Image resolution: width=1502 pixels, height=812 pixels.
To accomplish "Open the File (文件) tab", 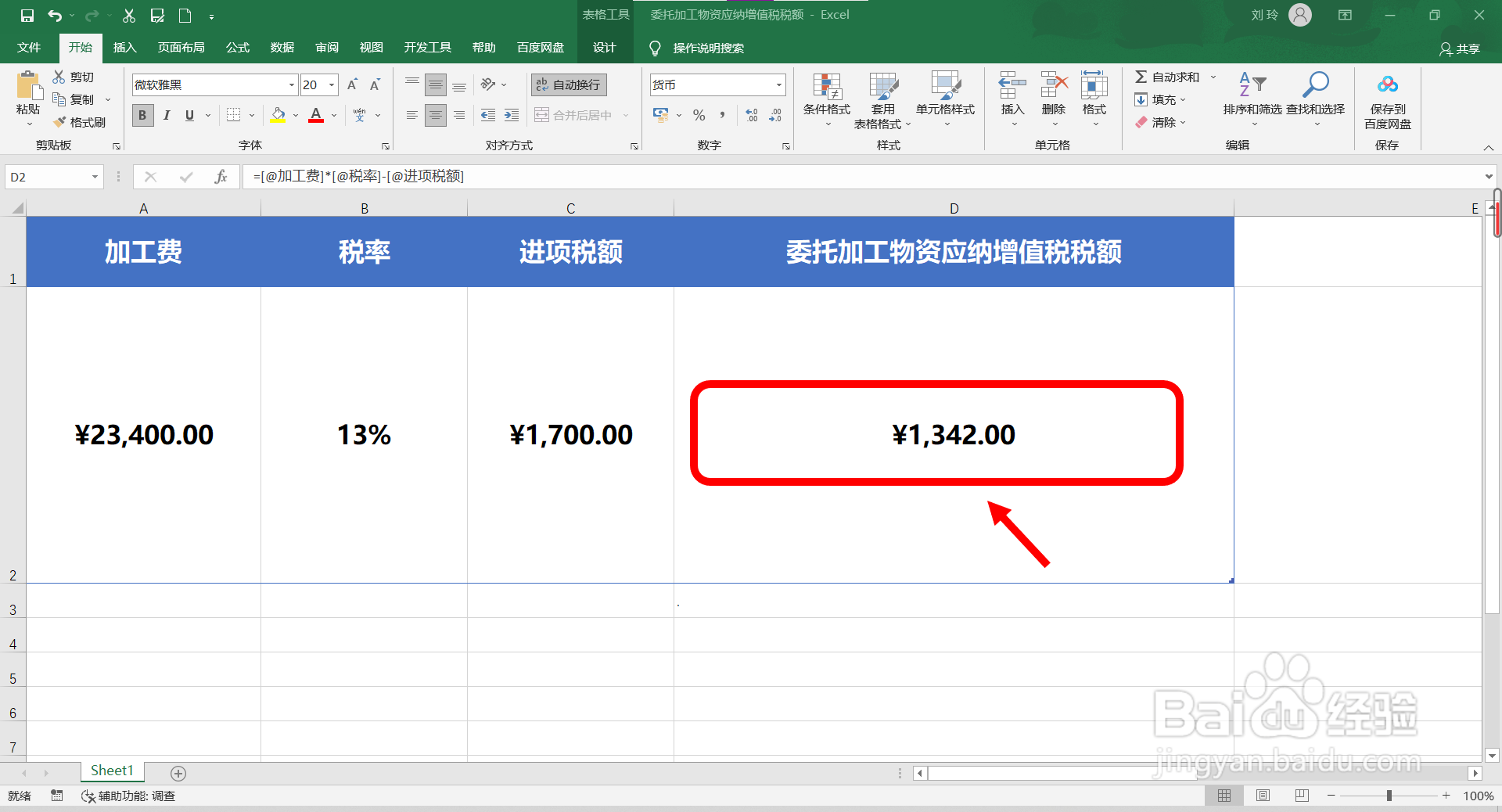I will [x=29, y=48].
